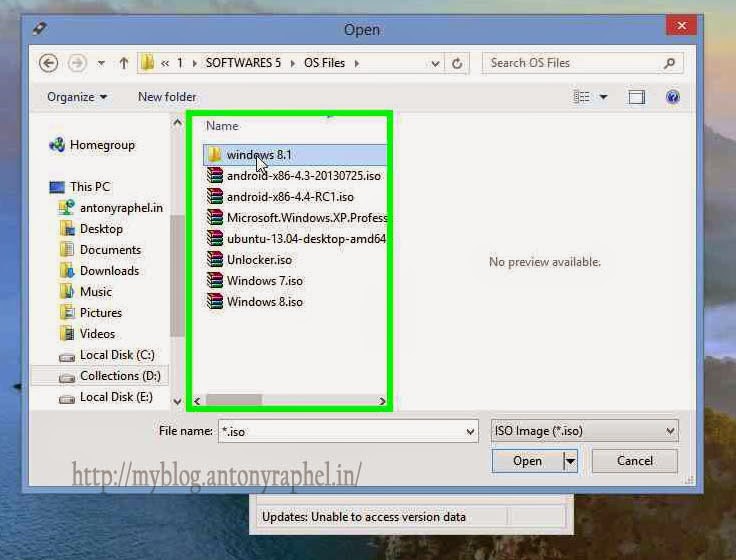Viewport: 736px width, 560px height.
Task: Go up one folder level
Action: [x=124, y=63]
